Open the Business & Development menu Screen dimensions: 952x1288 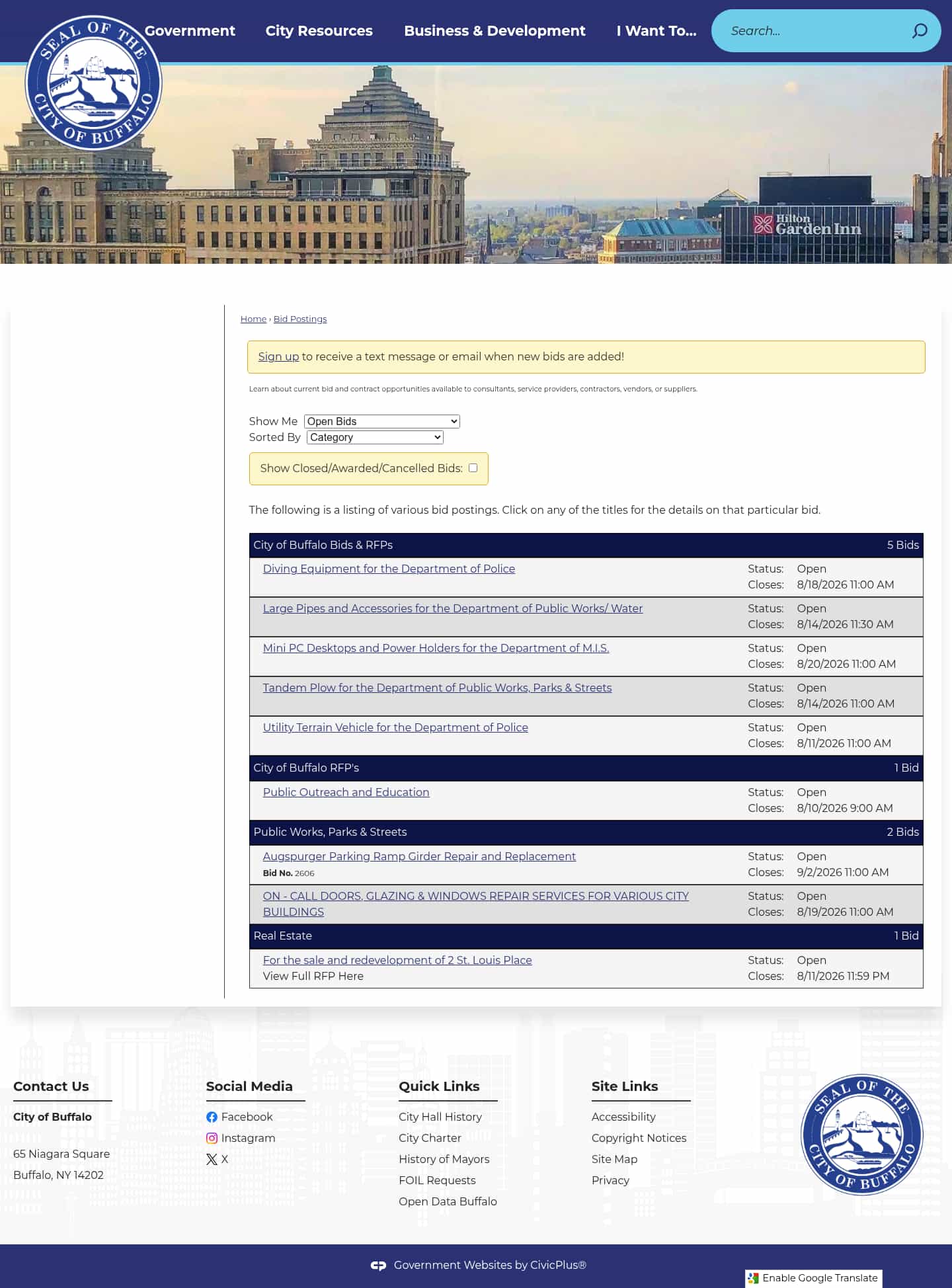click(495, 31)
